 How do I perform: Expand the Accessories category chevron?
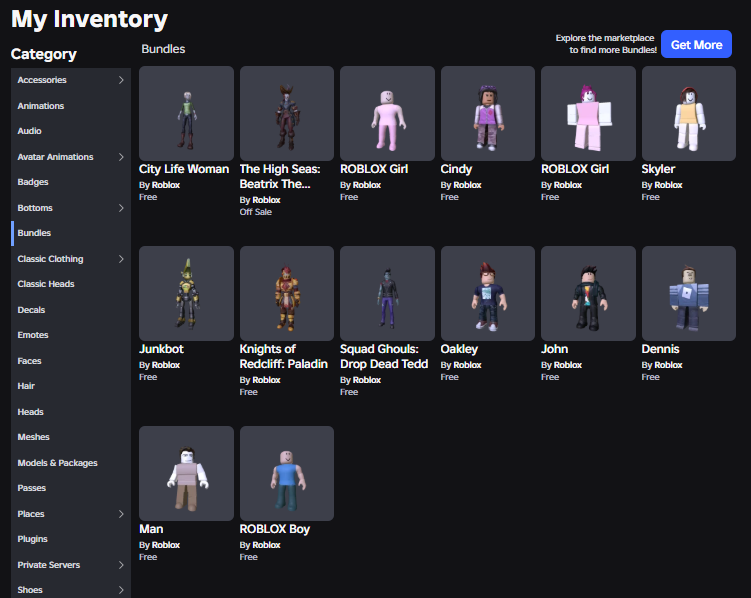tap(121, 80)
